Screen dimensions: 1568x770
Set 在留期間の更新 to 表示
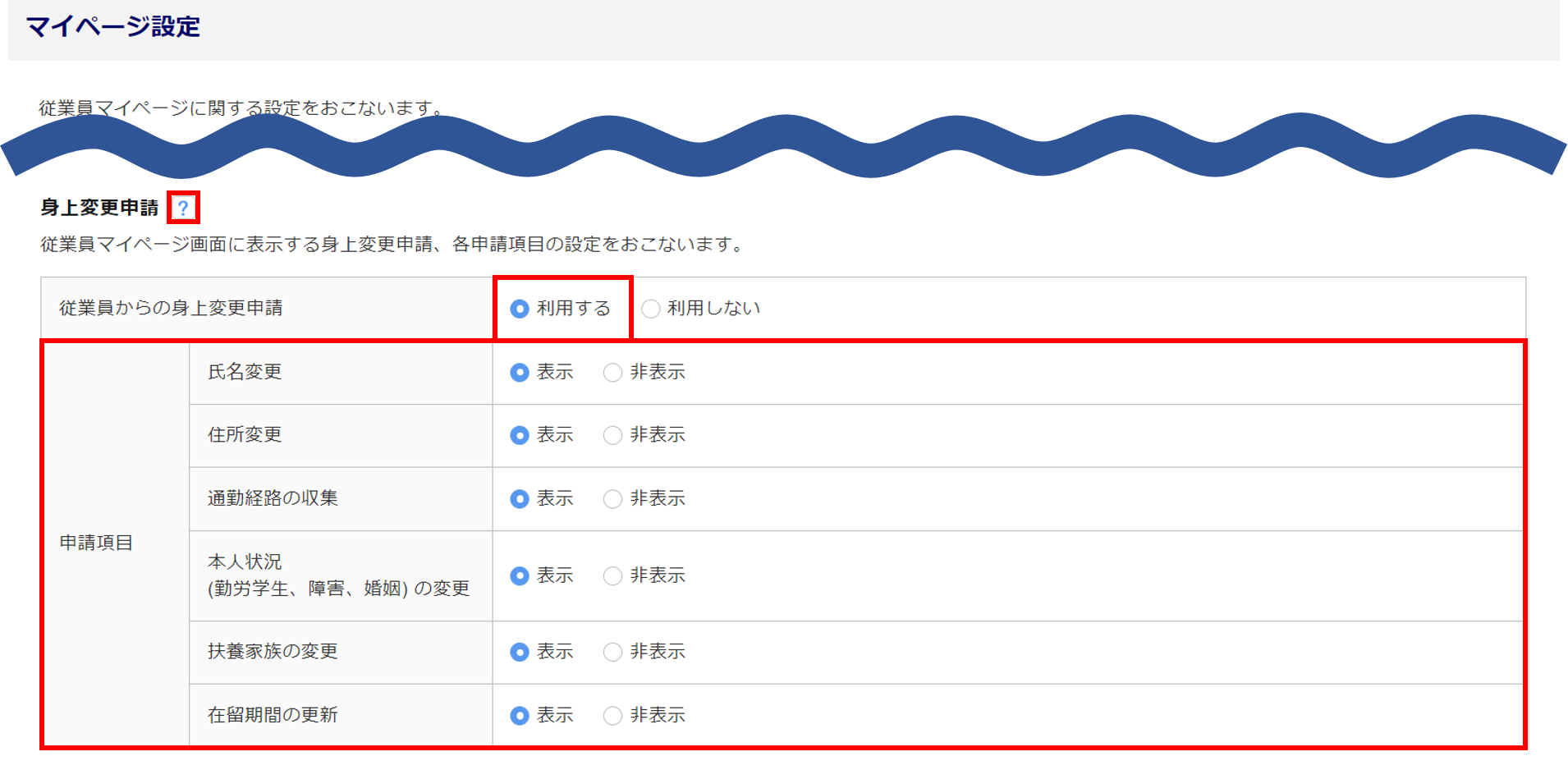[x=519, y=716]
